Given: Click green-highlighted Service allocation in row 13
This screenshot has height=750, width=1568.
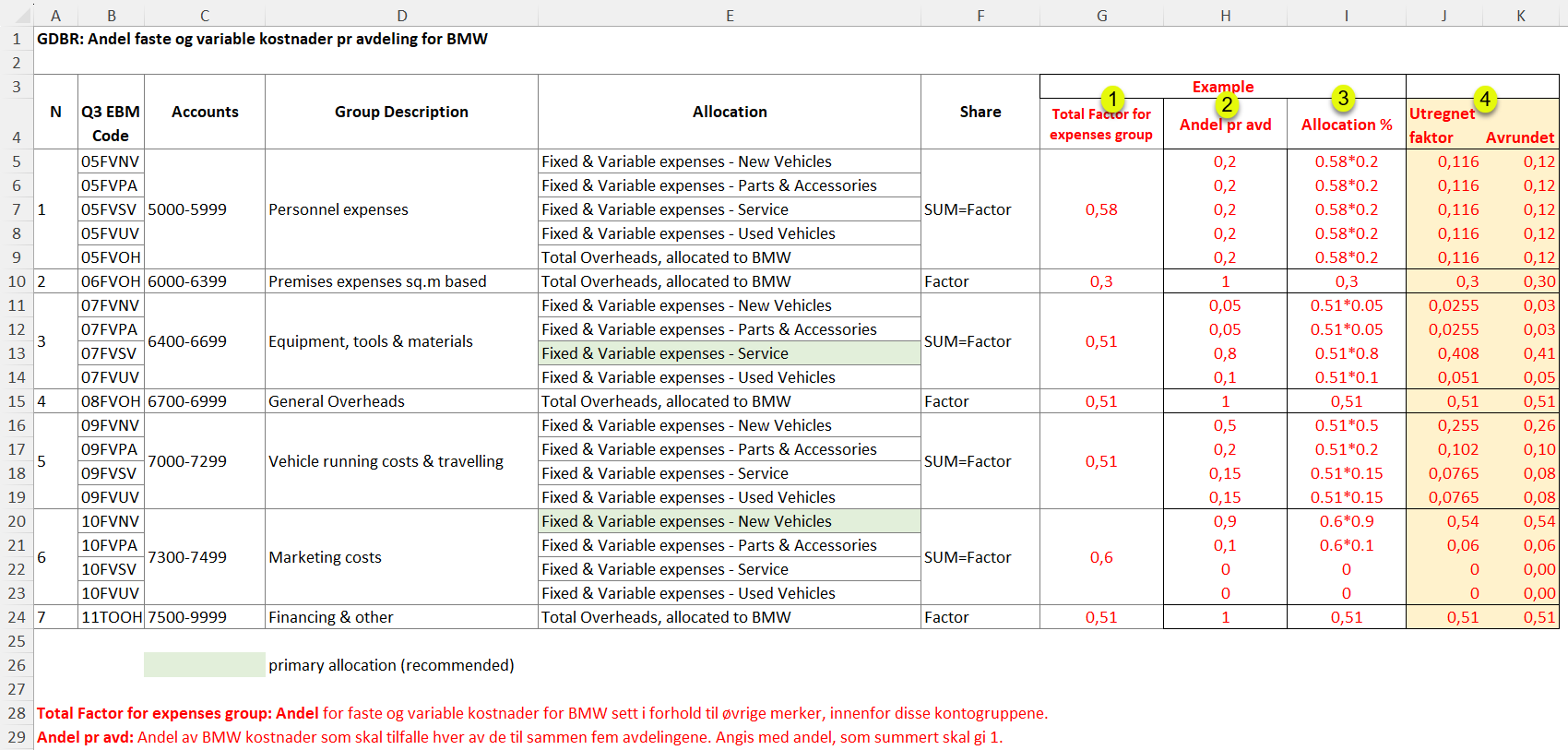Looking at the screenshot, I should [x=730, y=353].
